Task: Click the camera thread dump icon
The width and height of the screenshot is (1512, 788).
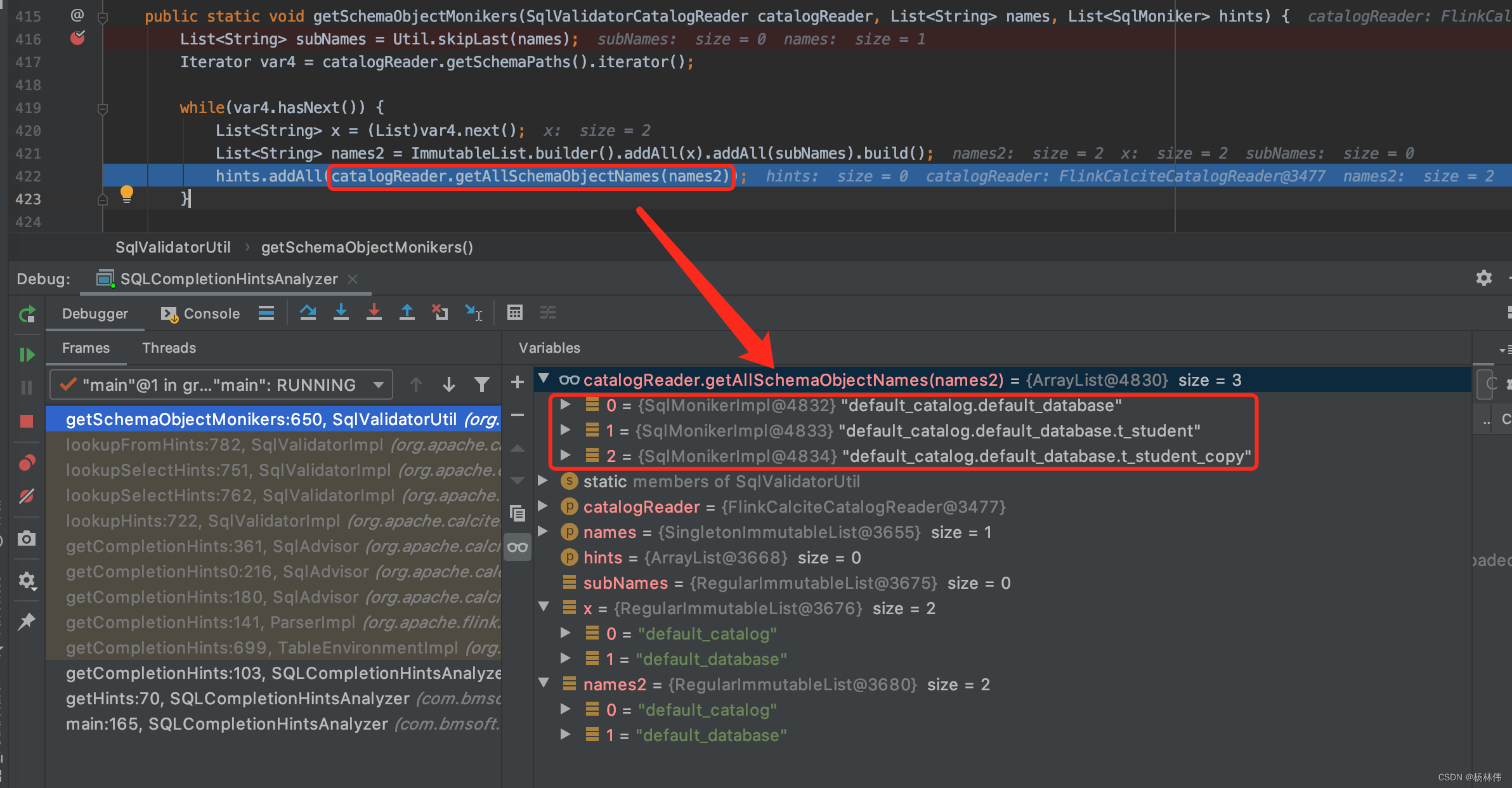Action: (x=27, y=539)
